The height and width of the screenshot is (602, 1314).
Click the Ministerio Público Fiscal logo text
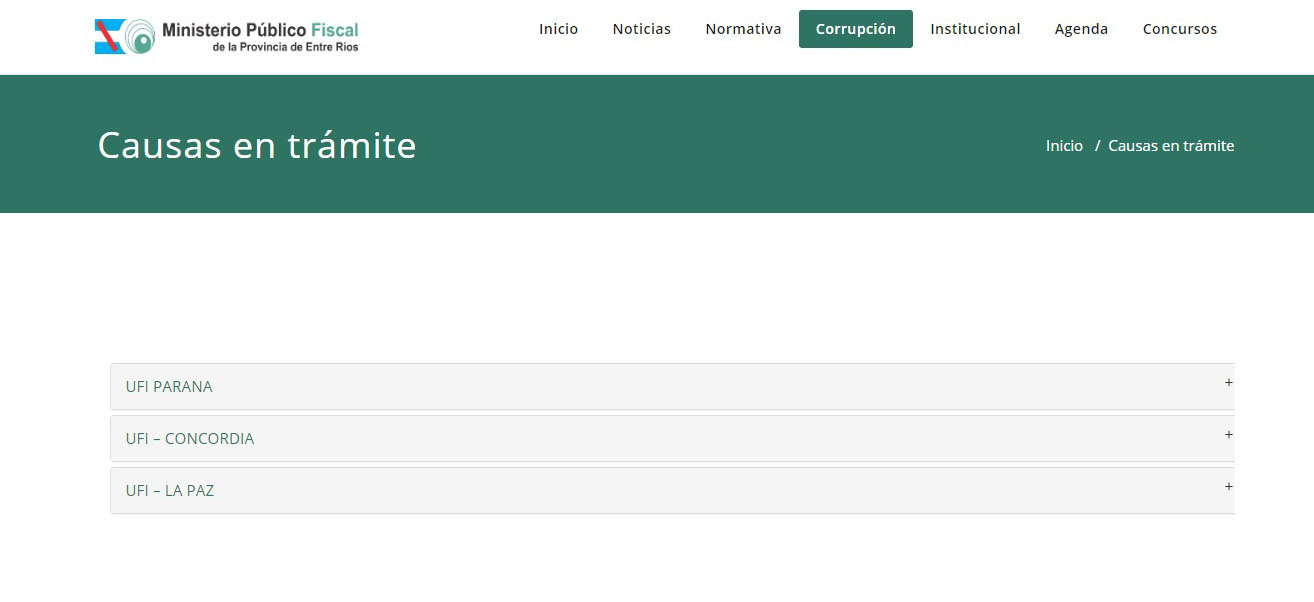coord(259,30)
